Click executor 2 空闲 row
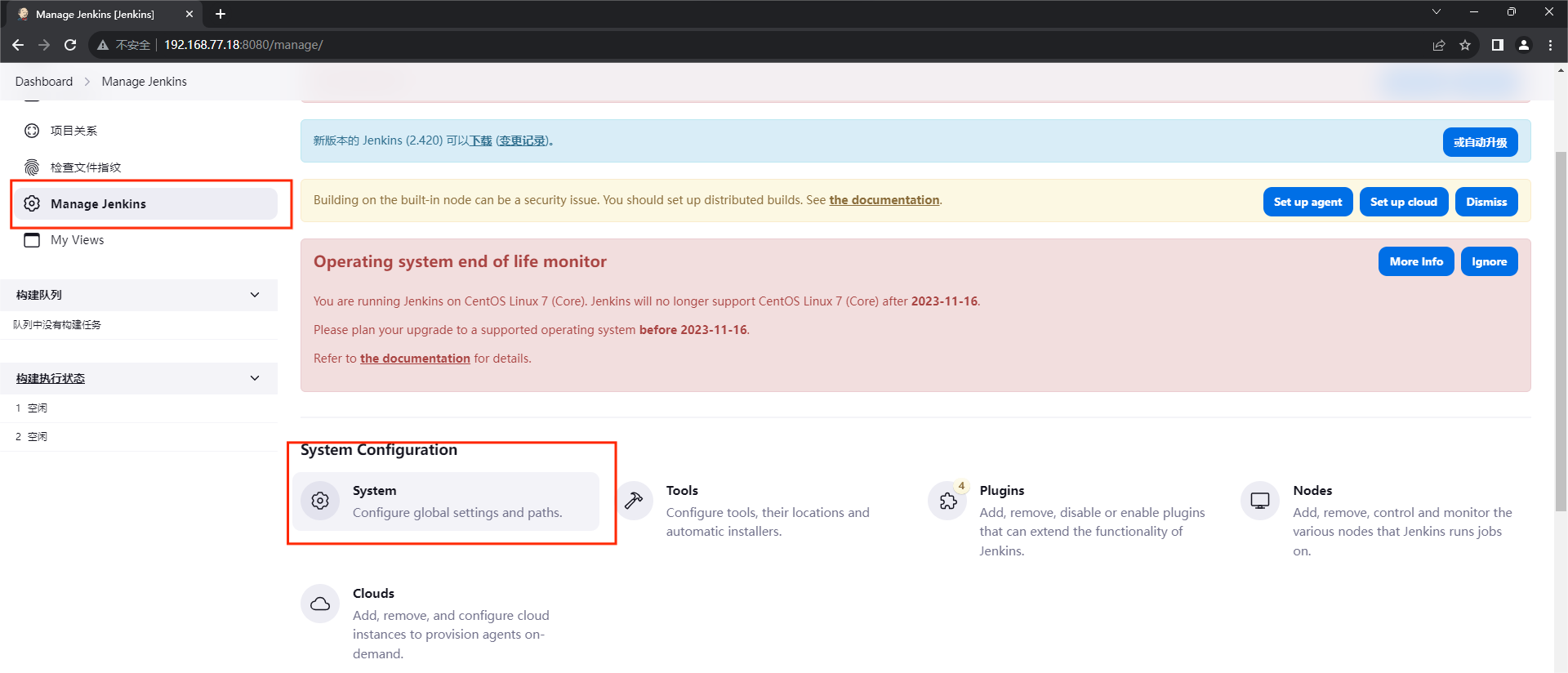 (x=139, y=436)
